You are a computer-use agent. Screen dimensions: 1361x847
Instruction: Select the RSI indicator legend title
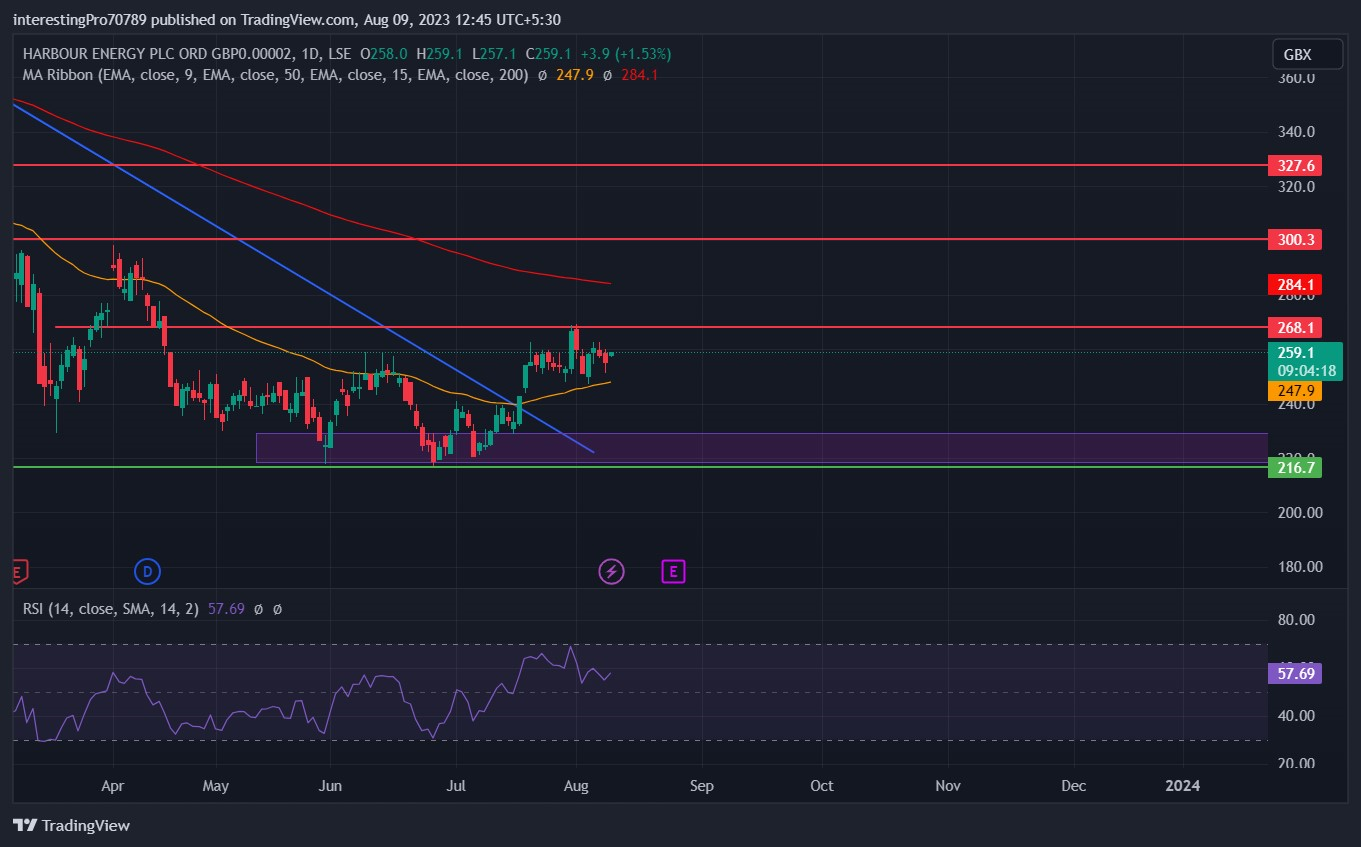111,608
